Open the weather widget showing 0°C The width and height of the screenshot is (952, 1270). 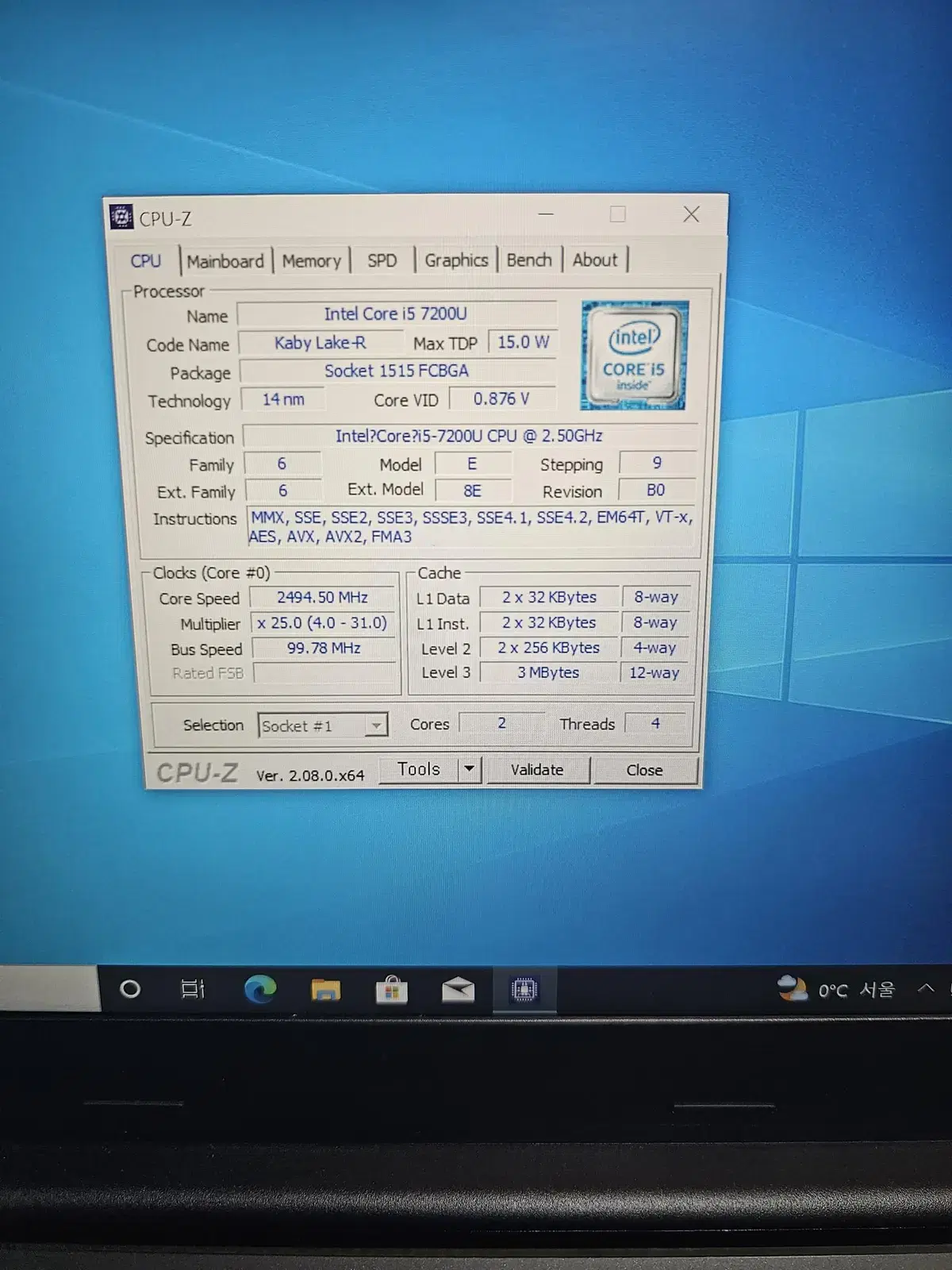click(x=836, y=989)
